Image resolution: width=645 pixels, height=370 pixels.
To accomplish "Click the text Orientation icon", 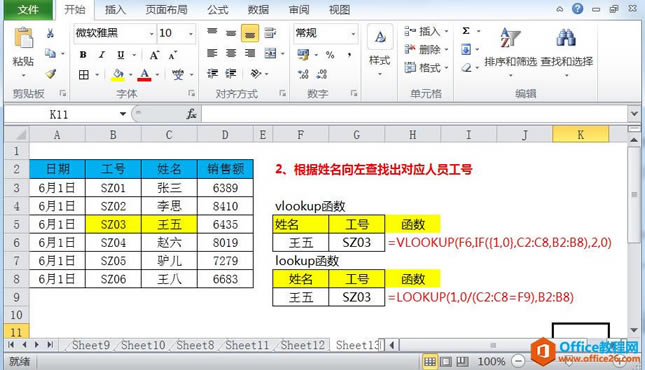I will 255,74.
